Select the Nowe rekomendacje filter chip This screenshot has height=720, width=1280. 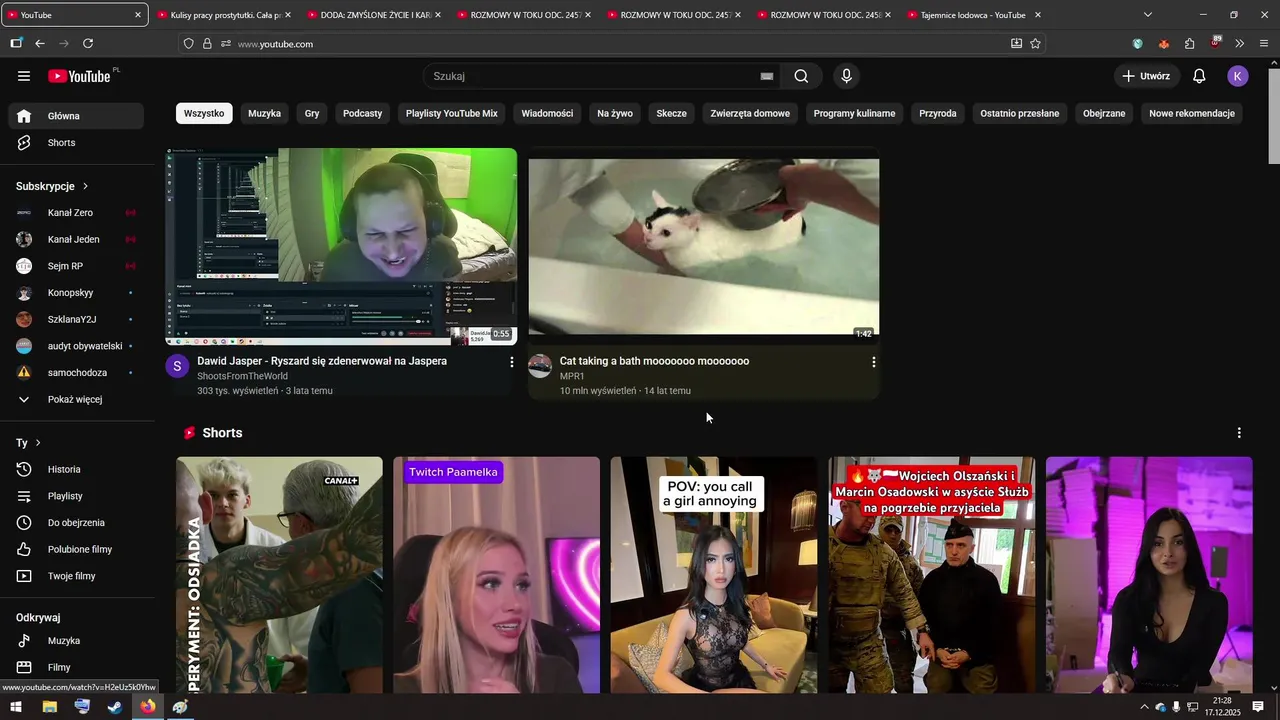(1192, 113)
